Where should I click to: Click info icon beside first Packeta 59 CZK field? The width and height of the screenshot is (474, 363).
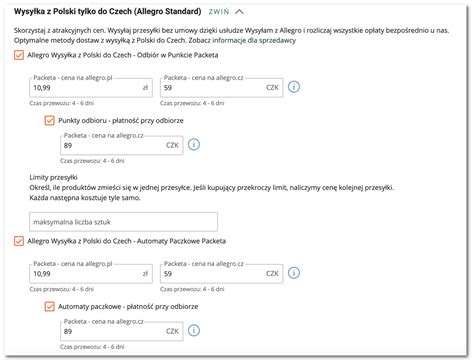click(x=294, y=87)
